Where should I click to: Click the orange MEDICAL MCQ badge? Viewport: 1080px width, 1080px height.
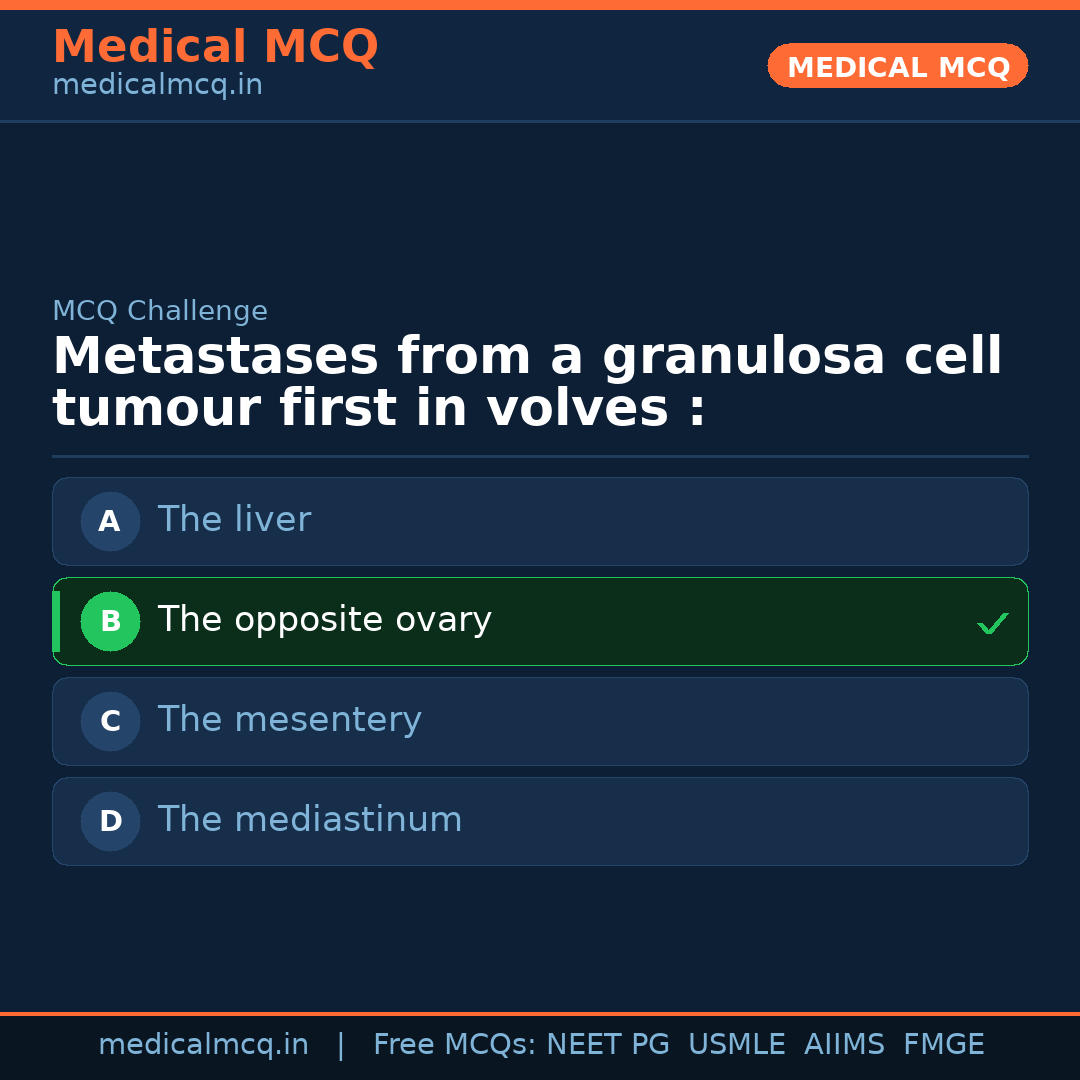[897, 66]
